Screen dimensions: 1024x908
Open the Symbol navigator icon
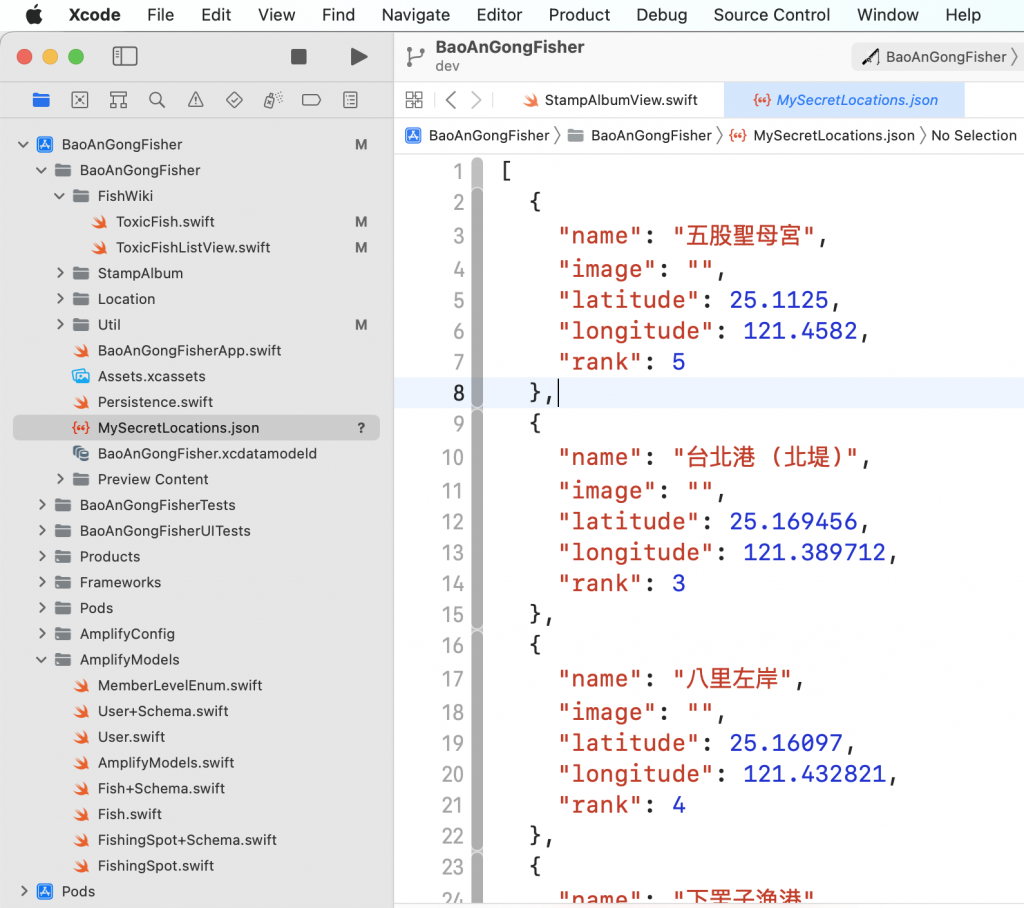118,100
